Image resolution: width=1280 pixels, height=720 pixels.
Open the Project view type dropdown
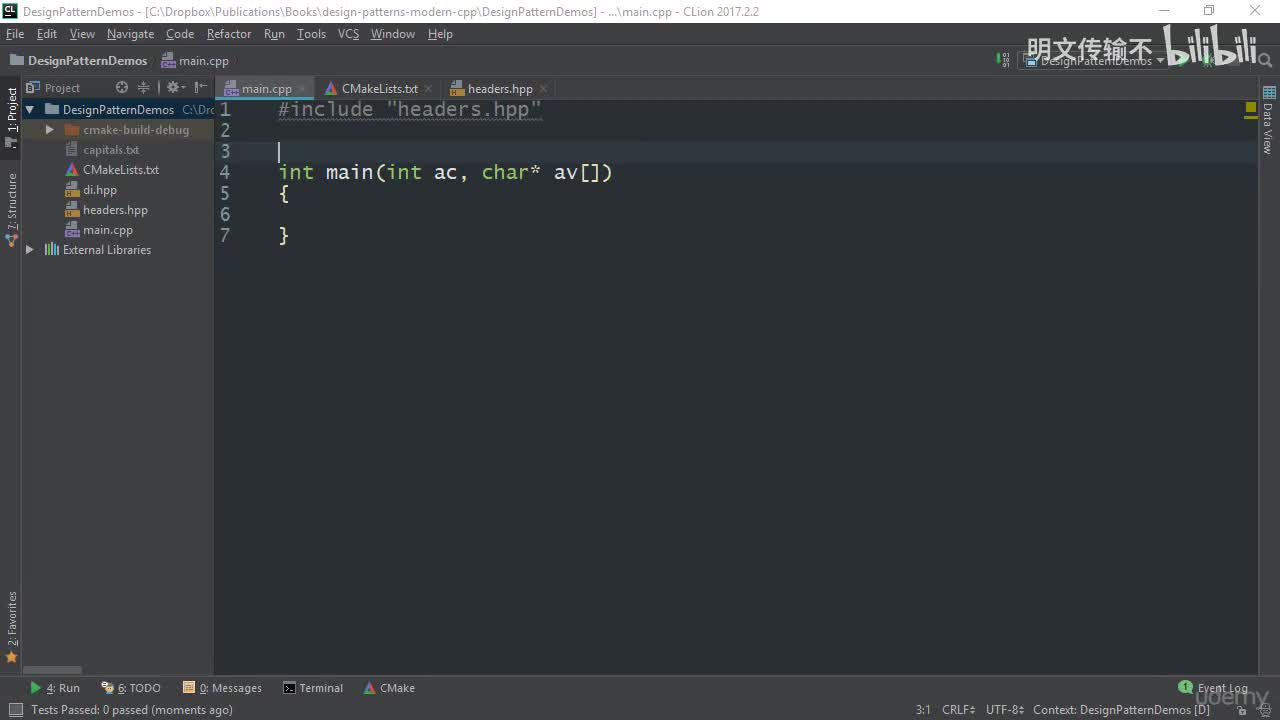(62, 88)
